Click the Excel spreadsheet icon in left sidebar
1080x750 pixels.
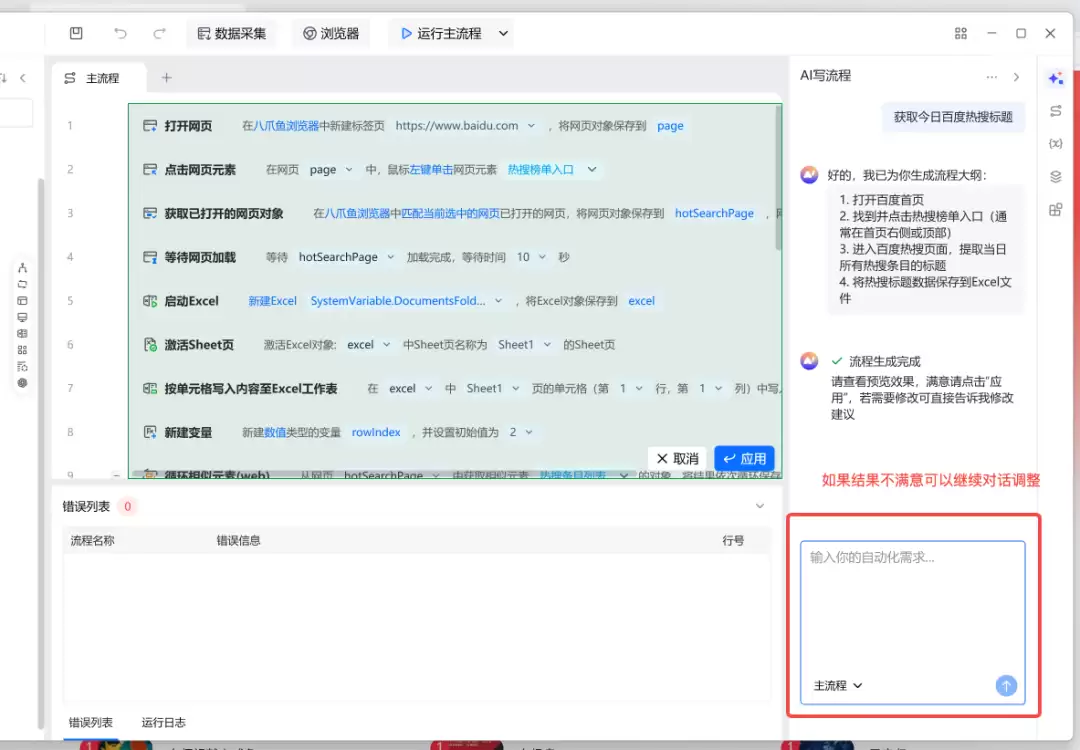coord(22,333)
